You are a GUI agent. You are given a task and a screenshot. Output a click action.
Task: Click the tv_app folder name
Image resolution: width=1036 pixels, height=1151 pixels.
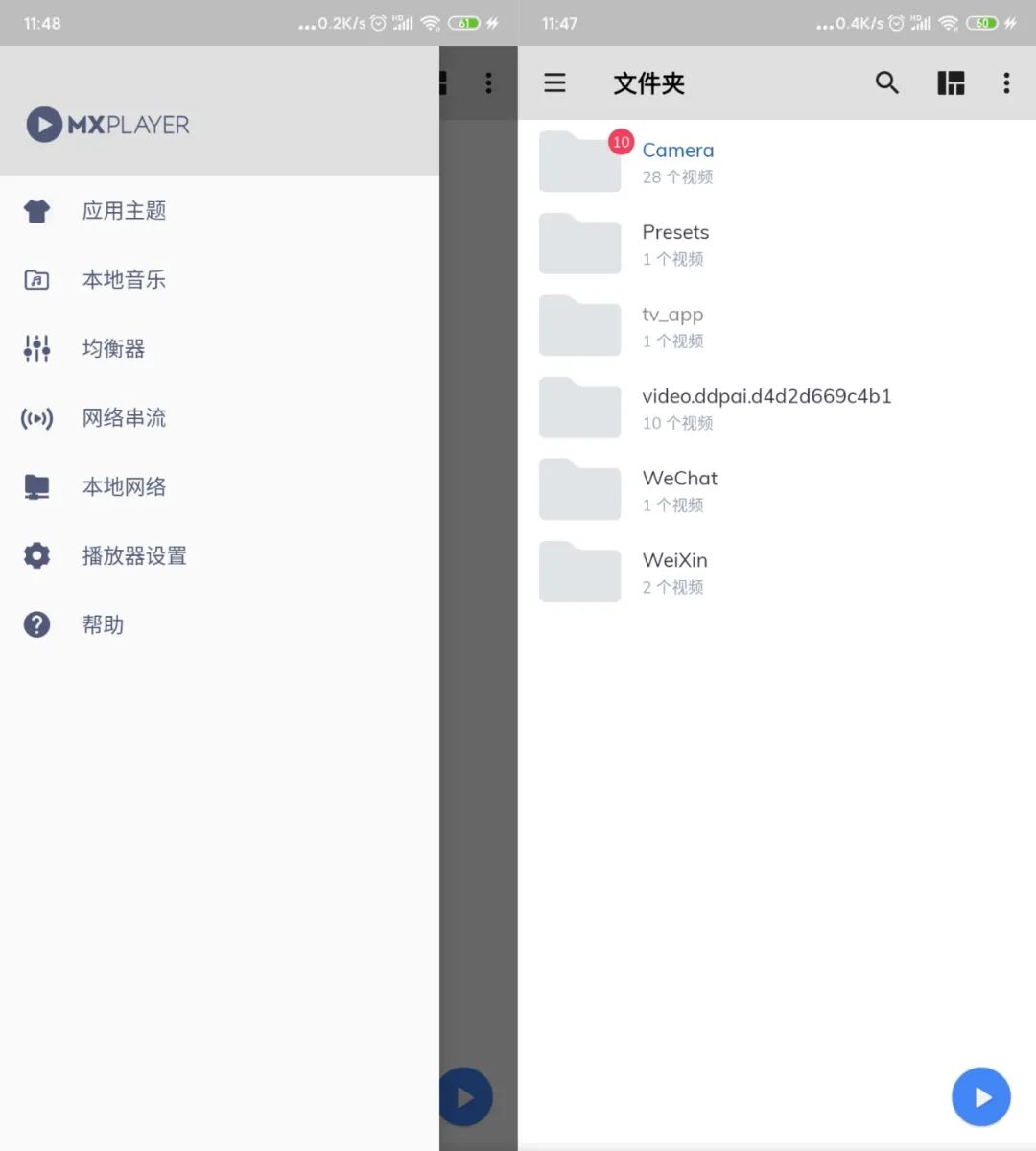click(672, 315)
